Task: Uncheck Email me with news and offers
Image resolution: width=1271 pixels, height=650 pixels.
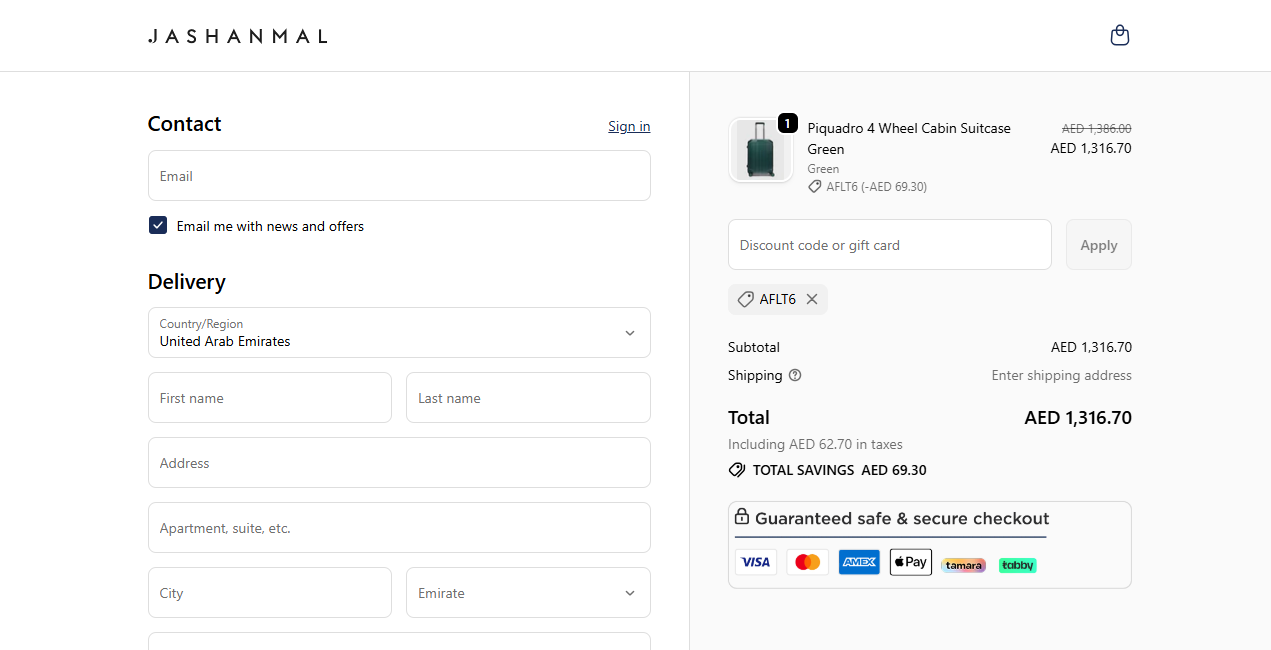Action: click(x=157, y=225)
